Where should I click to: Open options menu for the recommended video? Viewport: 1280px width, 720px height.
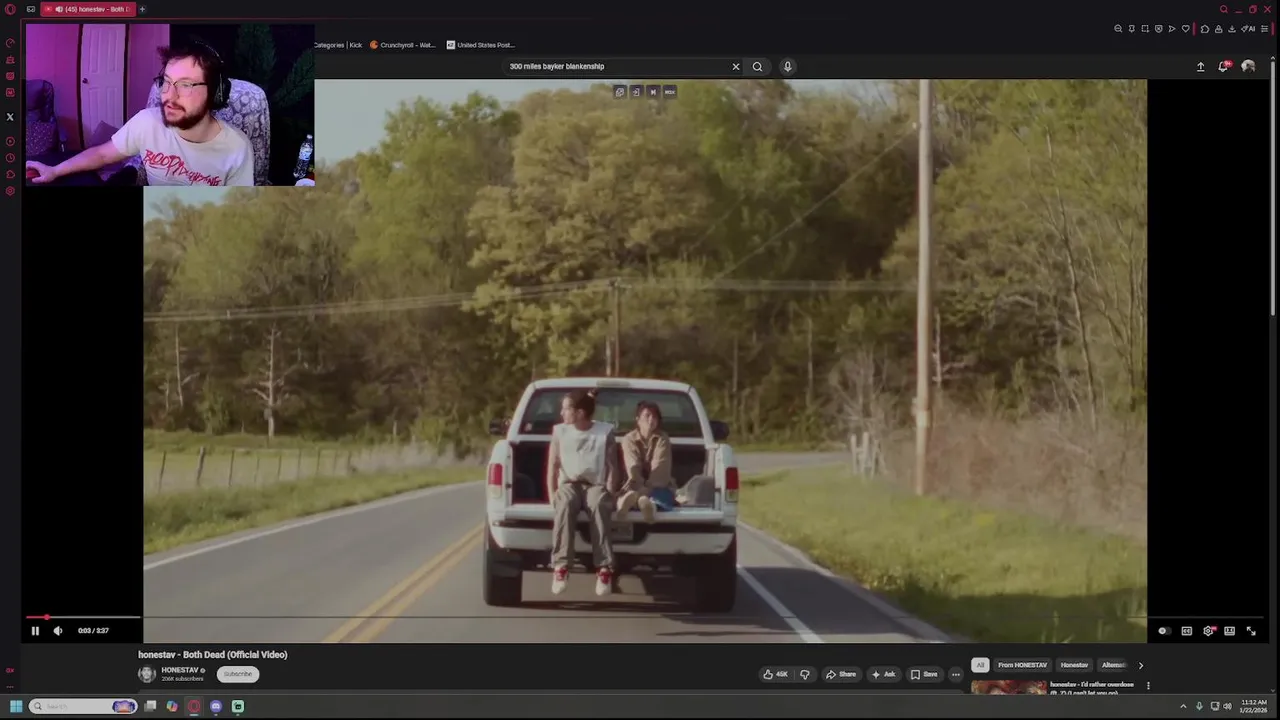[1148, 686]
